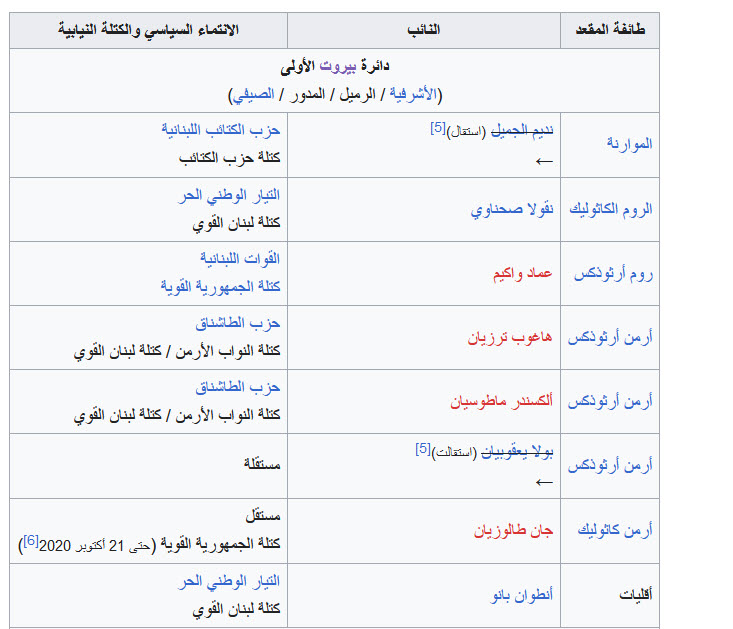Click the الأشرفية link
The height and width of the screenshot is (629, 733).
pyautogui.click(x=413, y=94)
